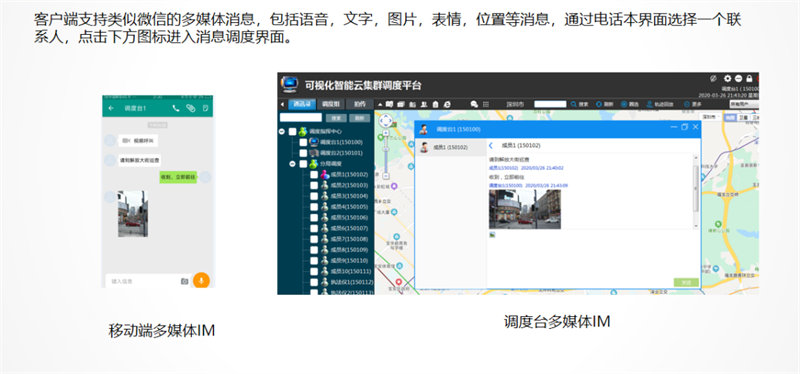This screenshot has width=800, height=374.
Task: Tap the attachment paperclip icon in mobile chat
Action: [x=190, y=108]
